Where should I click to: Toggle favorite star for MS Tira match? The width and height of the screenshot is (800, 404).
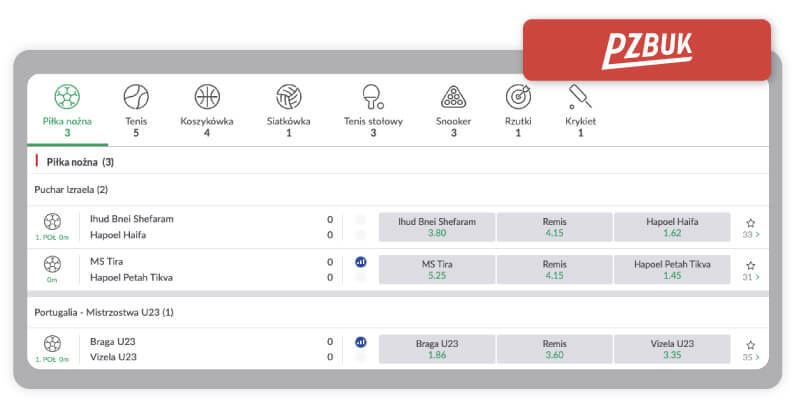pos(750,264)
